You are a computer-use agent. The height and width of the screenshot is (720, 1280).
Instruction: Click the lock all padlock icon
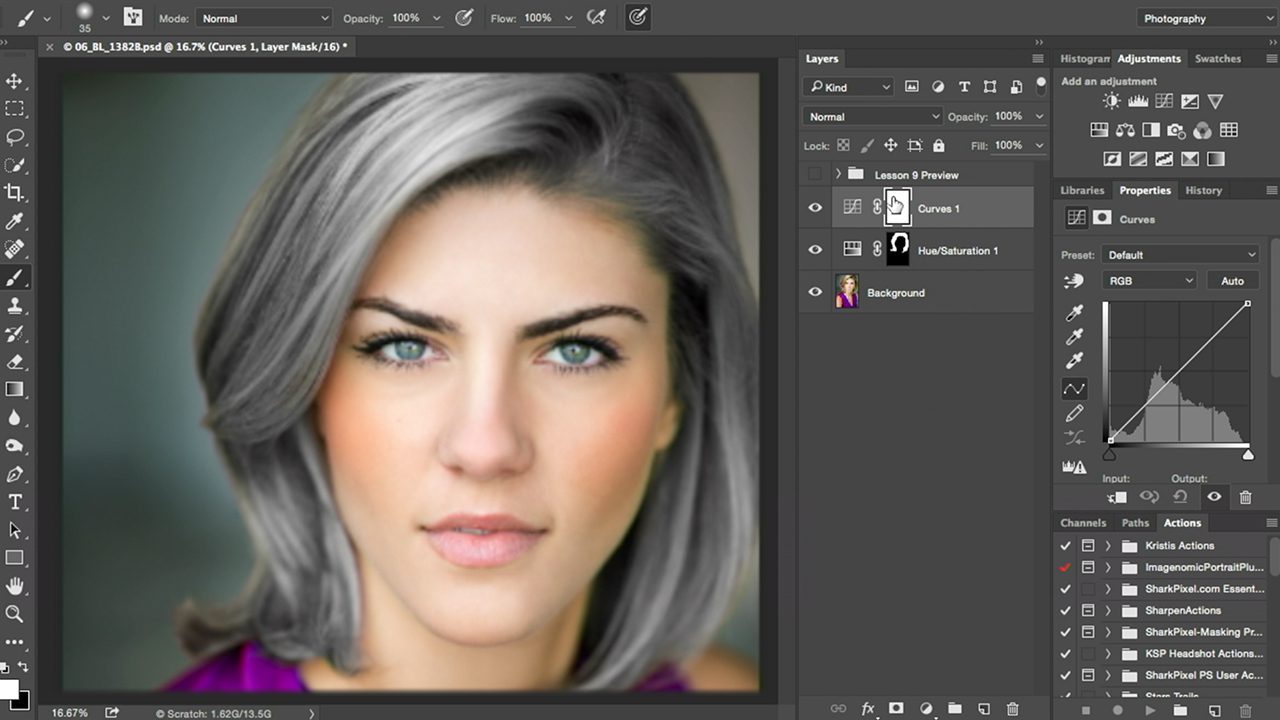940,146
